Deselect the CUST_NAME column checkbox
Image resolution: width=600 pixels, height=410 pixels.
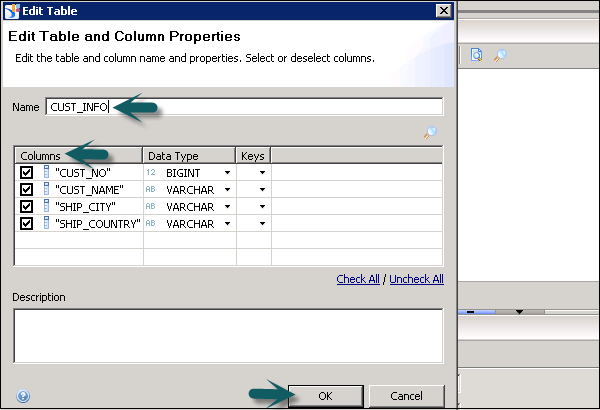27,190
